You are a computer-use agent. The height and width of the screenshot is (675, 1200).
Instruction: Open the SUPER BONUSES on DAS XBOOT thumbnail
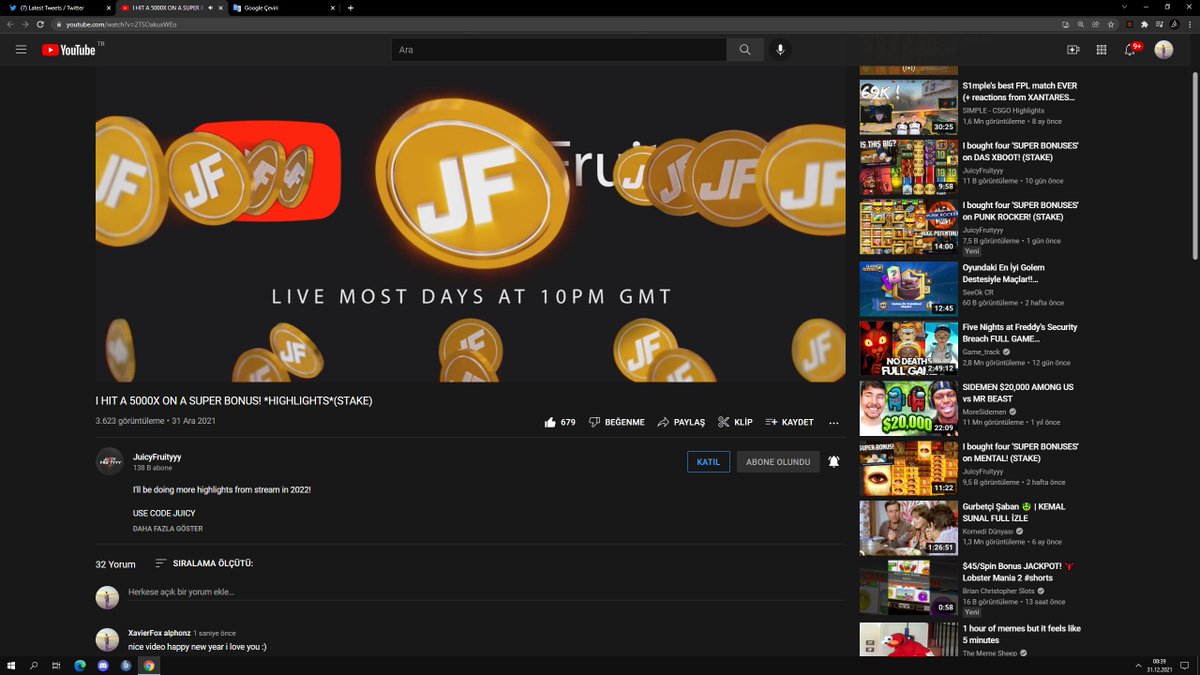(909, 167)
